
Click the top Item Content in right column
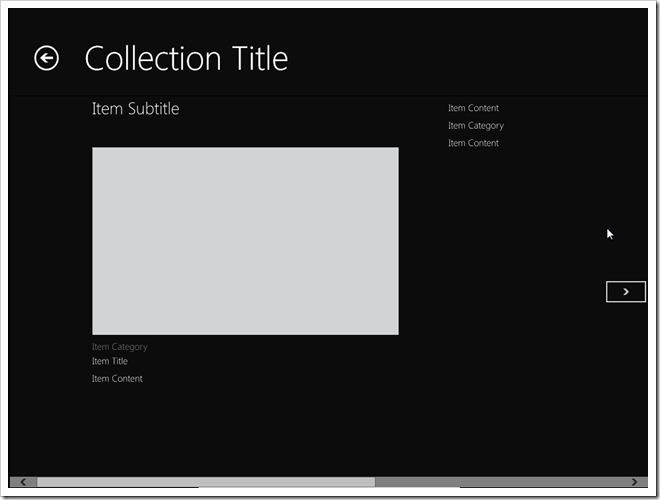[473, 108]
